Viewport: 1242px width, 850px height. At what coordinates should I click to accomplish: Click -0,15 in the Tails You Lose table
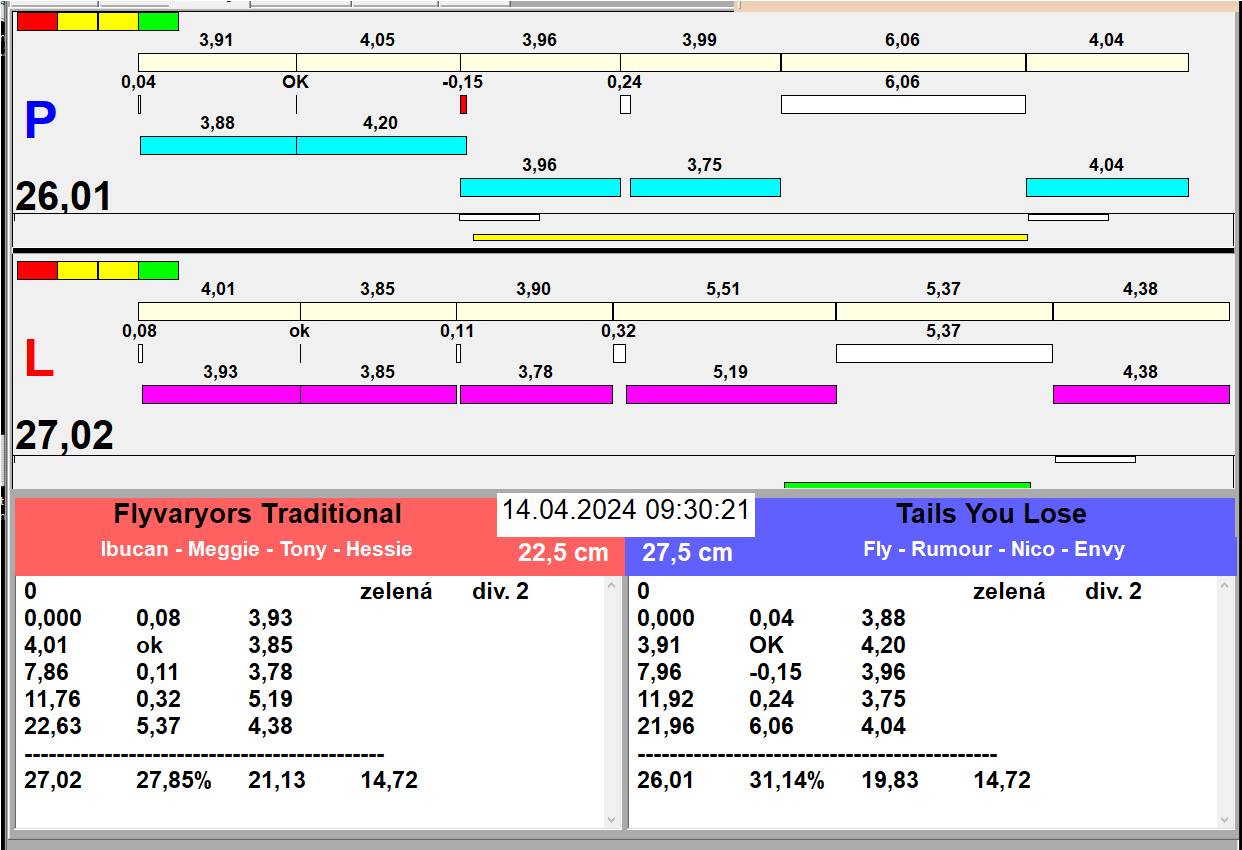pos(776,672)
